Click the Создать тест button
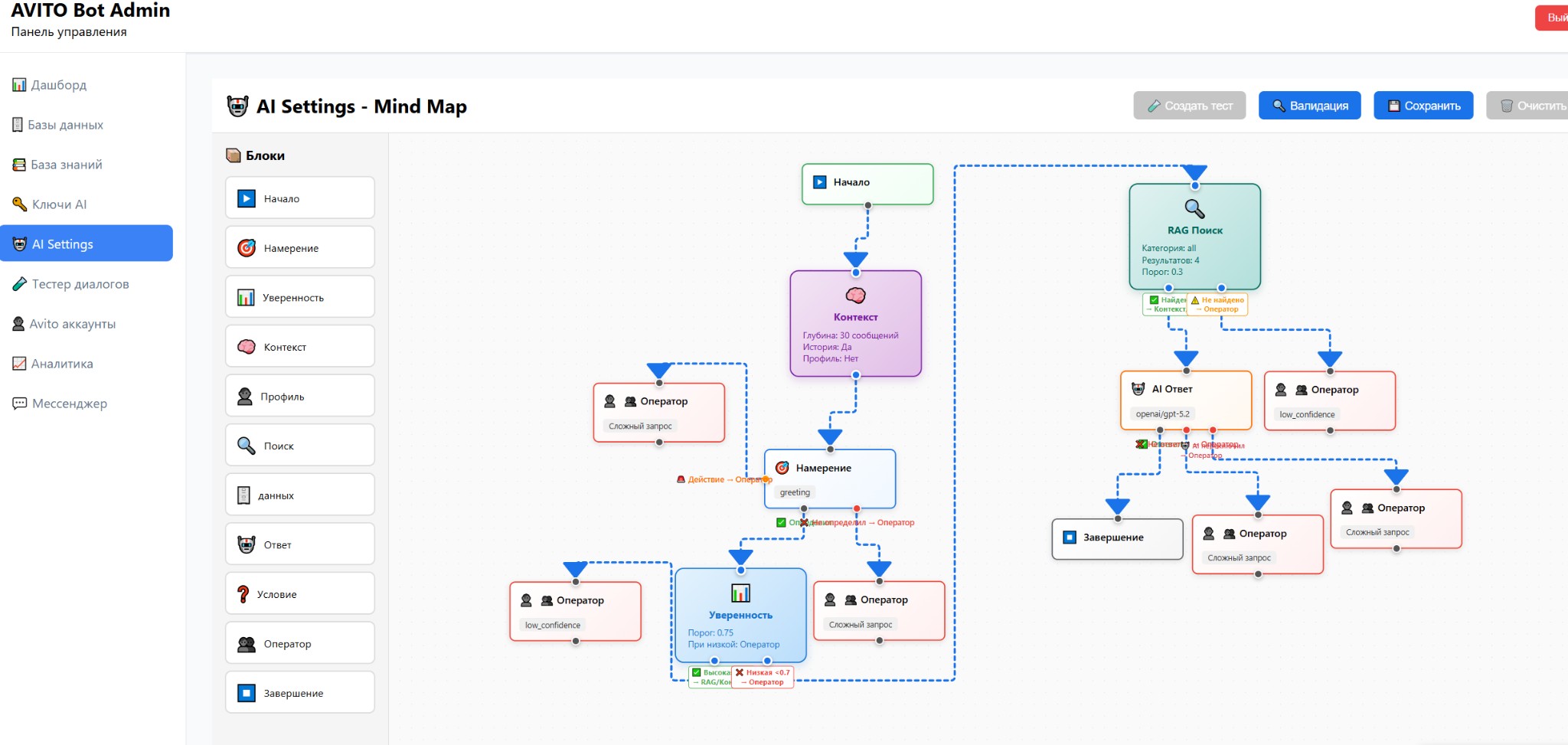The width and height of the screenshot is (1568, 745). click(1189, 106)
